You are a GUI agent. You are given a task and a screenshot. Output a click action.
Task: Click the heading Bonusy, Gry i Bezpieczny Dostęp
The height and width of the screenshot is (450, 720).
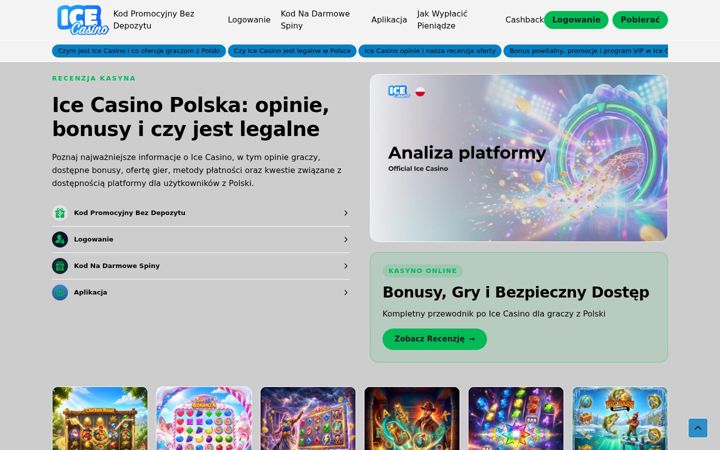[516, 292]
